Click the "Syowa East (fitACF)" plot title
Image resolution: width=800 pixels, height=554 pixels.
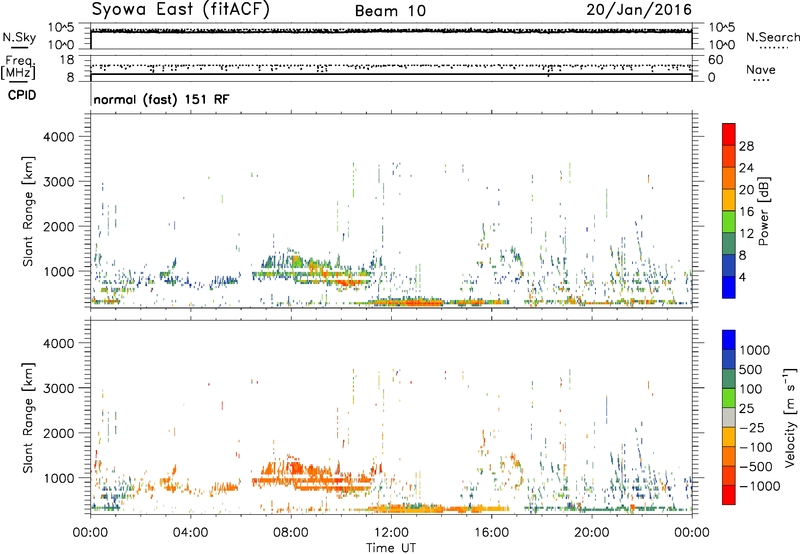[x=180, y=10]
